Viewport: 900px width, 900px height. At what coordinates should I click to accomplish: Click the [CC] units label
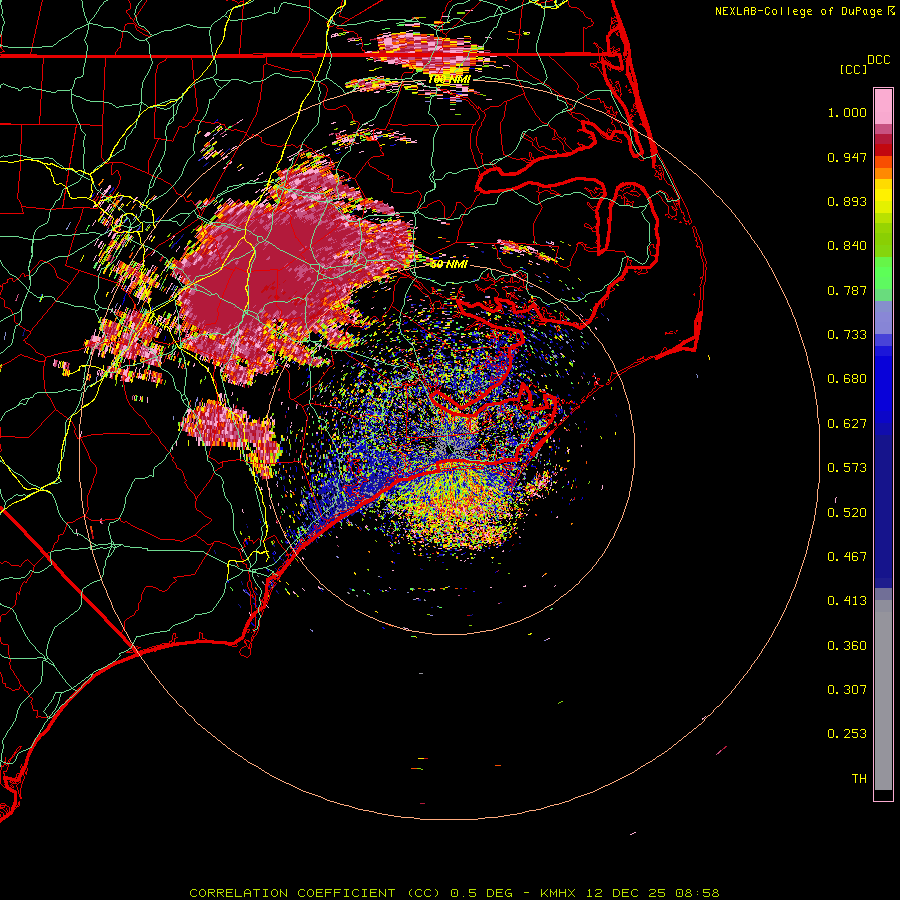853,69
